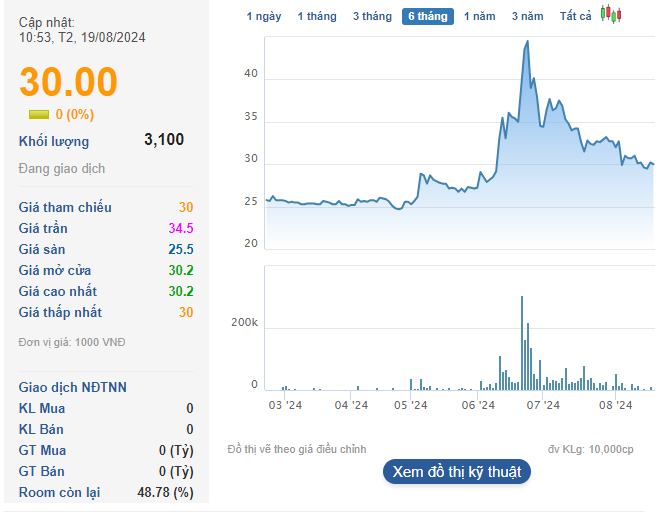The image size is (665, 516).
Task: Click the 'Đang giao dịch' trading status text
Action: coord(62,169)
